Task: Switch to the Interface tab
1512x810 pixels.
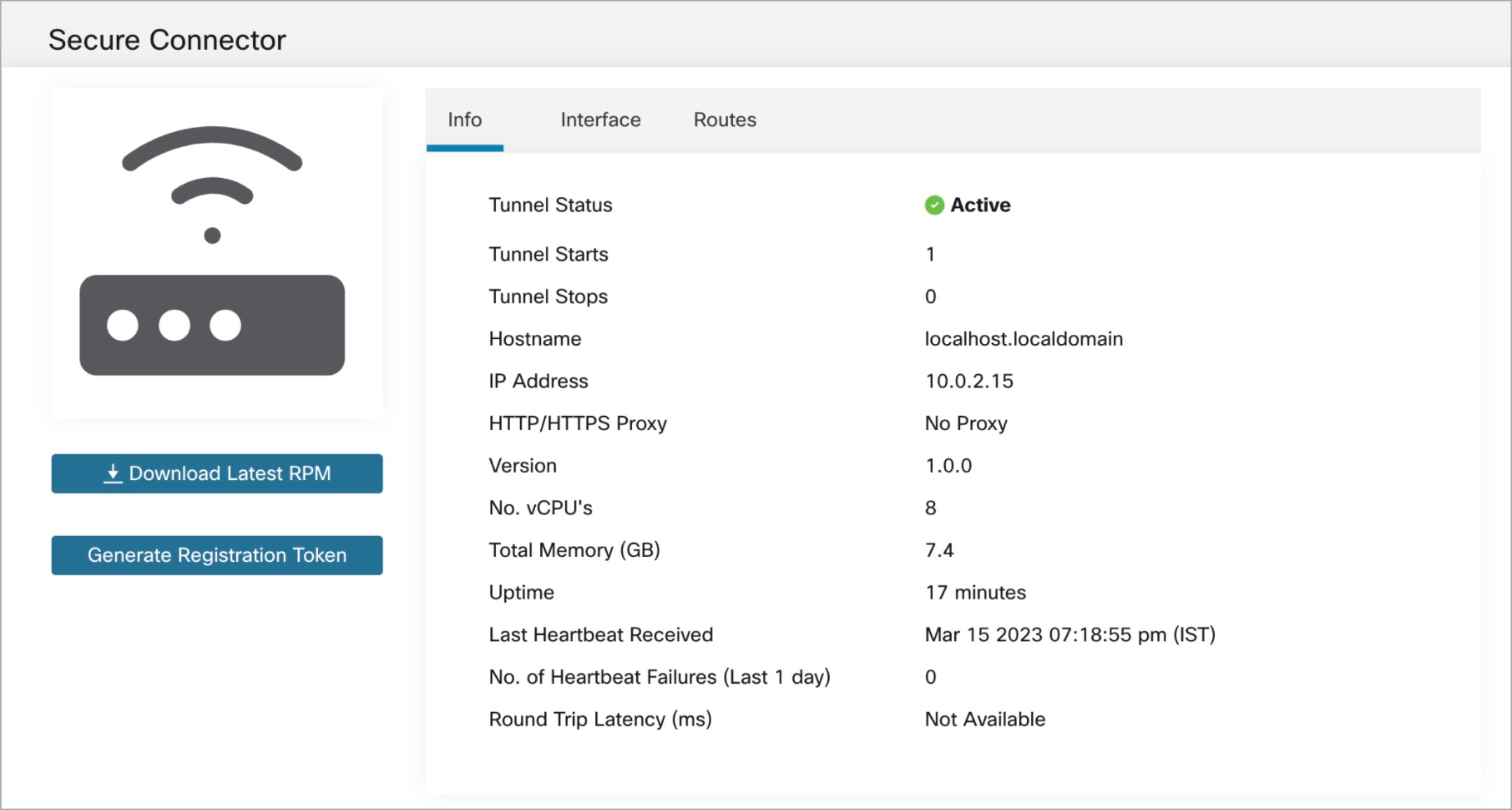Action: (599, 120)
